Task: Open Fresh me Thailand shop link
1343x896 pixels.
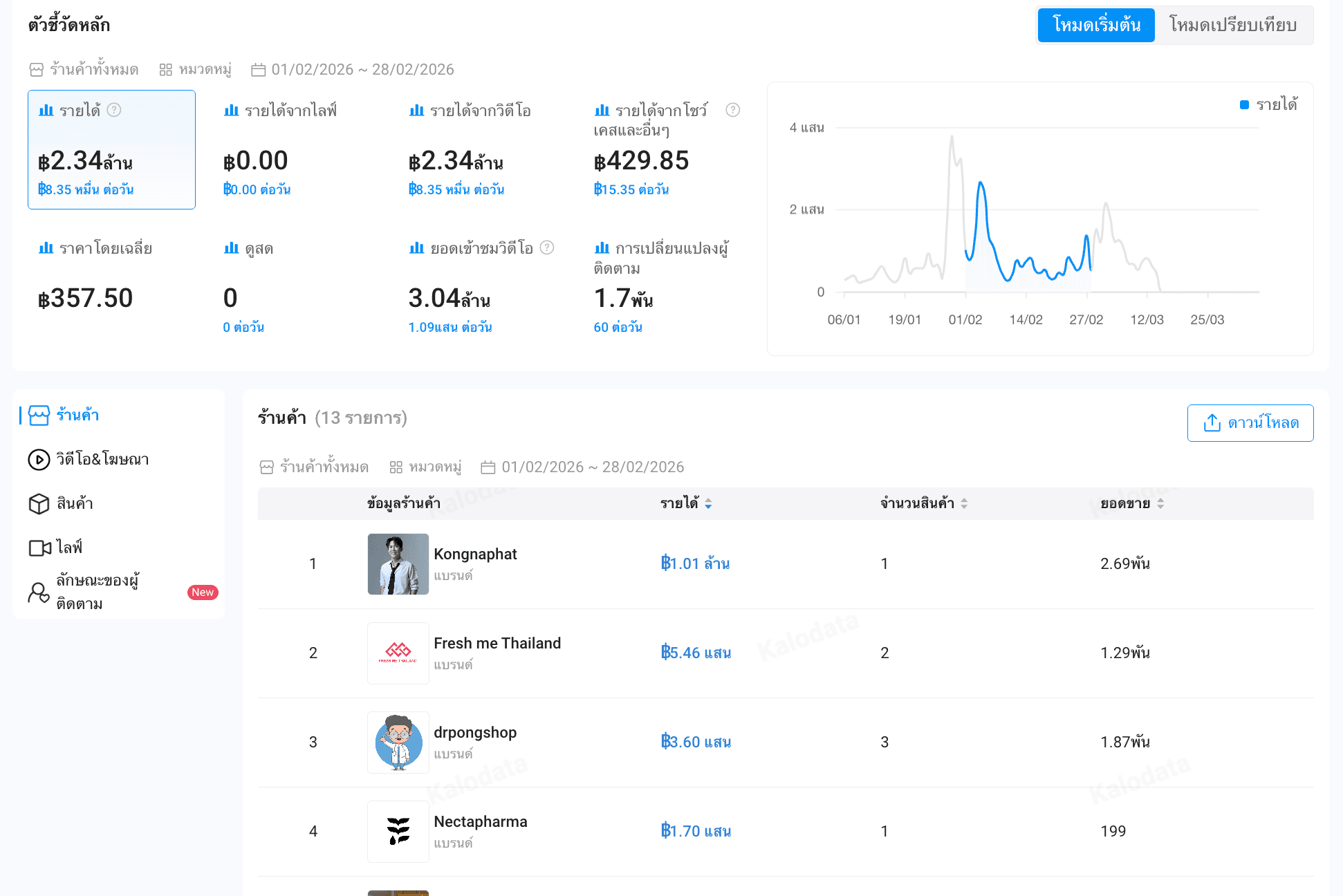Action: coord(497,644)
